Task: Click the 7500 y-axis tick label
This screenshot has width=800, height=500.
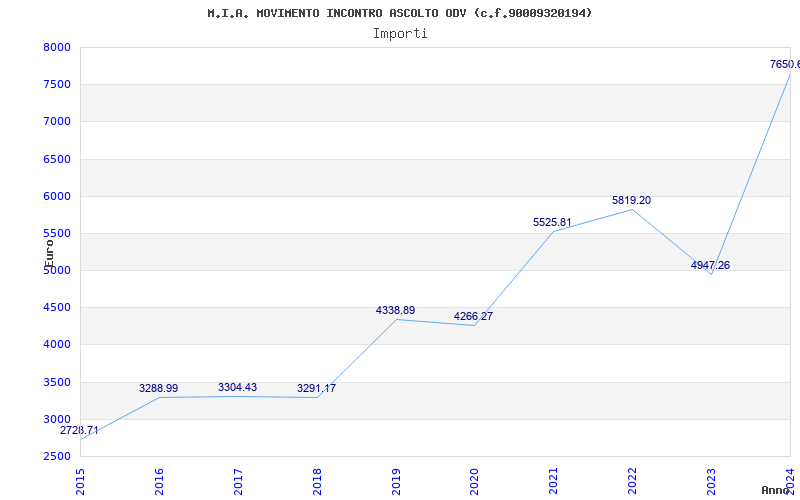Action: (x=56, y=85)
